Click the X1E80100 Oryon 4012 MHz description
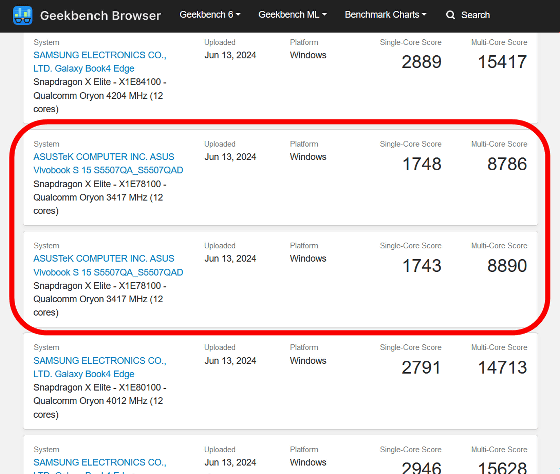560x474 pixels. pos(100,401)
